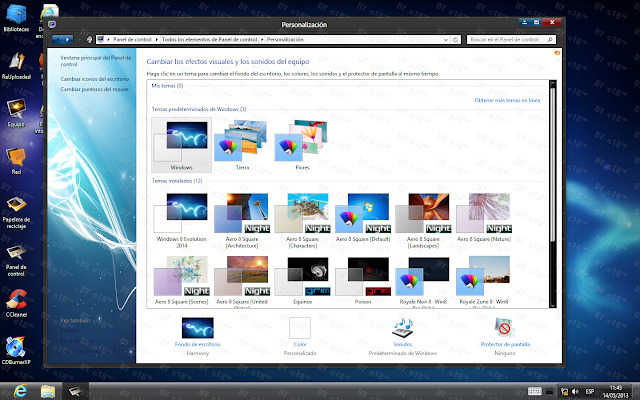The height and width of the screenshot is (400, 640).
Task: Open the Color Personalizado swatch
Action: (300, 328)
